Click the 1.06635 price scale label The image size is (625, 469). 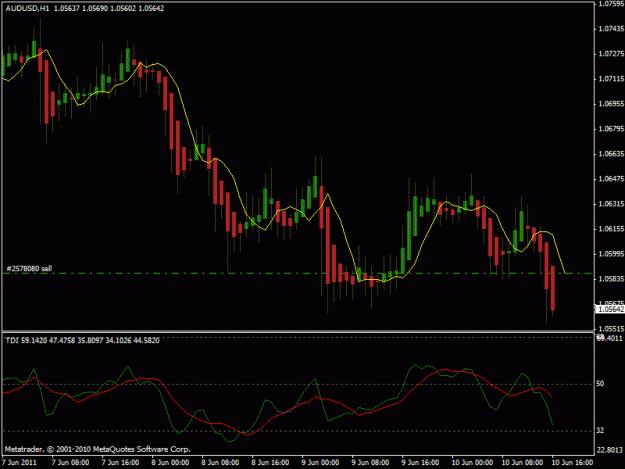coord(611,154)
